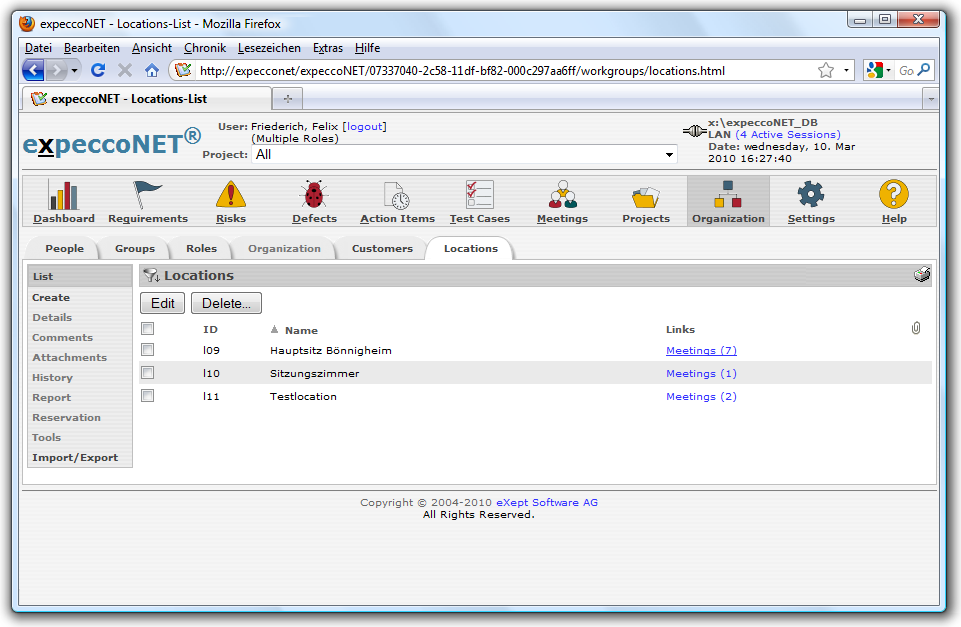Reload the page with the browser refresh icon
Image resolution: width=961 pixels, height=627 pixels.
[98, 70]
